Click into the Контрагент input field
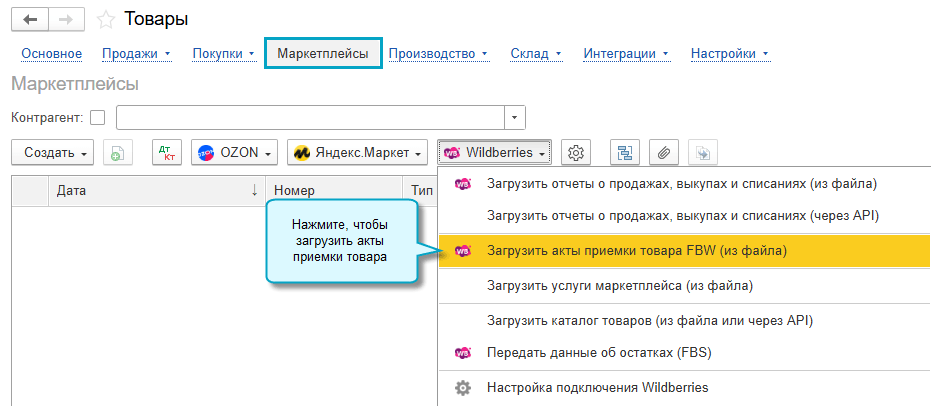This screenshot has height=406, width=931. 311,118
